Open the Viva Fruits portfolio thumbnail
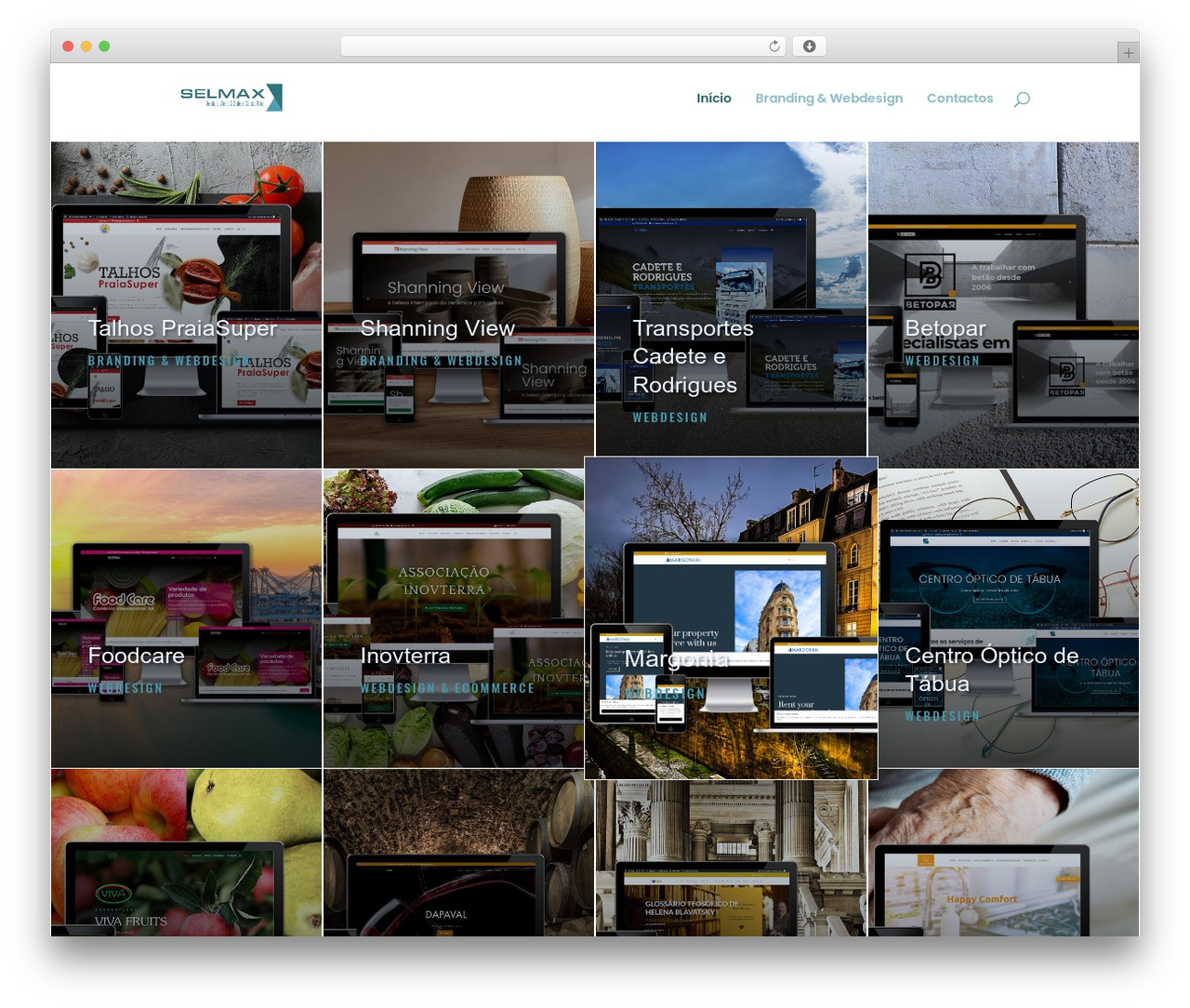The image size is (1190, 1008). (x=186, y=852)
